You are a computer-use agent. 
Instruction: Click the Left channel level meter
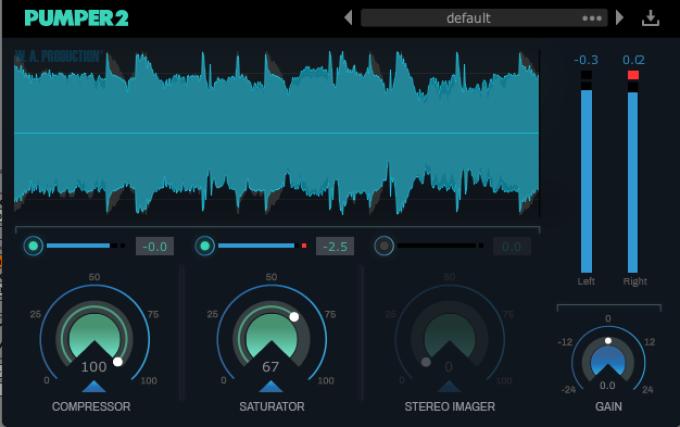pyautogui.click(x=586, y=172)
